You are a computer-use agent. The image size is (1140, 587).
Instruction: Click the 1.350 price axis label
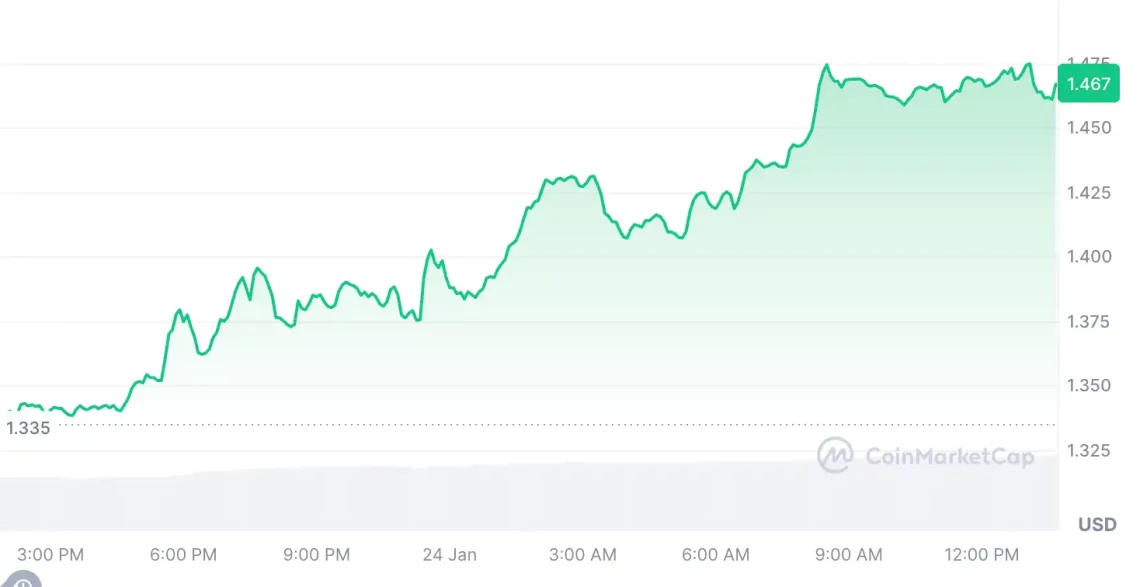[x=1088, y=386]
